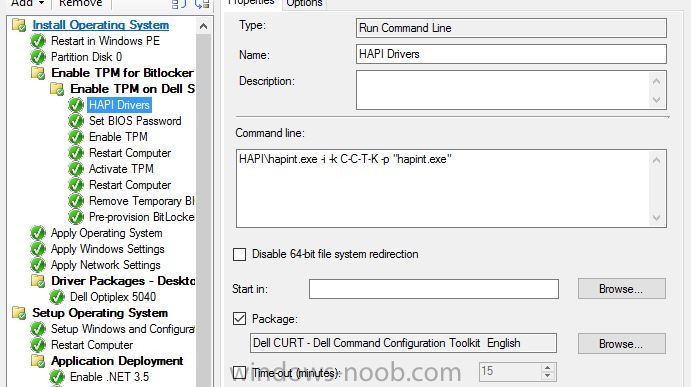Screen dimensions: 691x387
Task: Click the Setup Operating System folder icon
Action: [19, 313]
